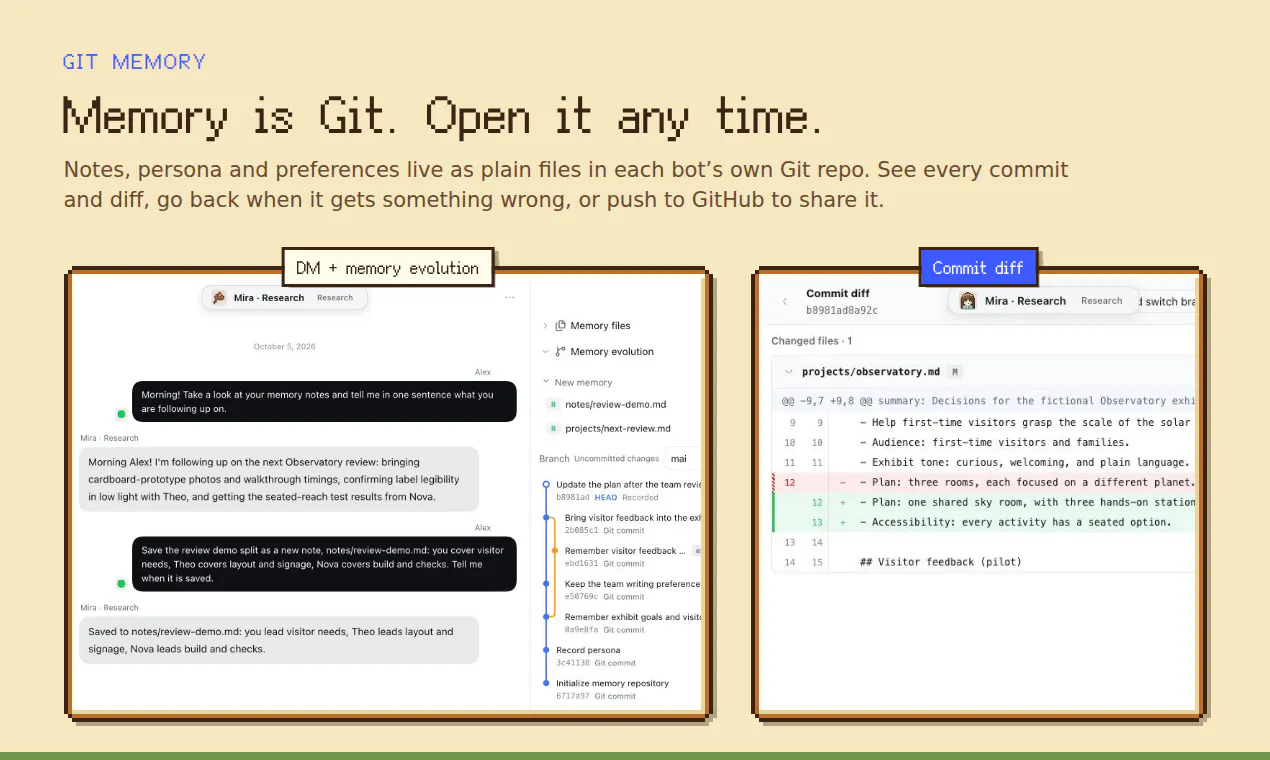Select the DM + memory evolution tab
Screen dimensions: 1270x760
[388, 268]
